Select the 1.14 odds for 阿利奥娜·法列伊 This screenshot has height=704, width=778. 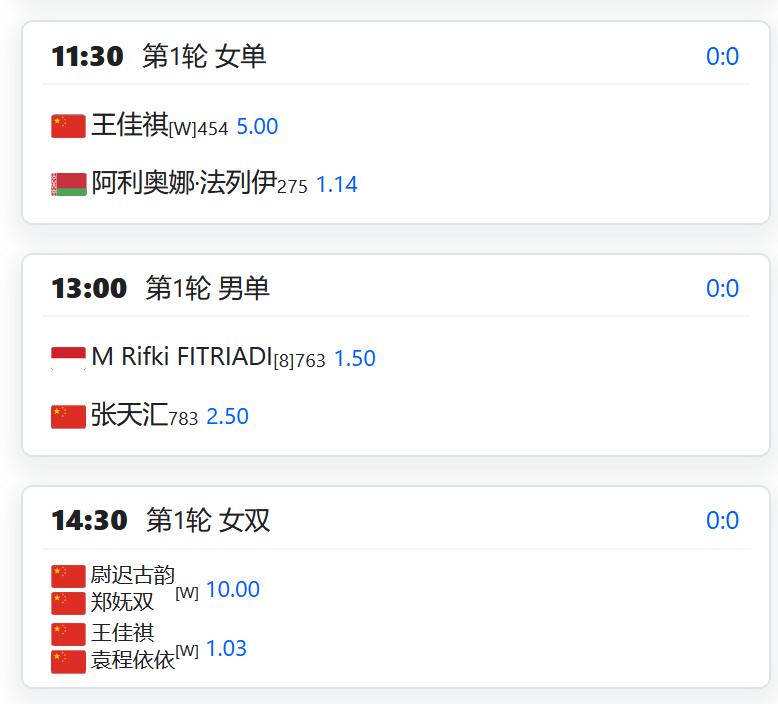click(336, 185)
